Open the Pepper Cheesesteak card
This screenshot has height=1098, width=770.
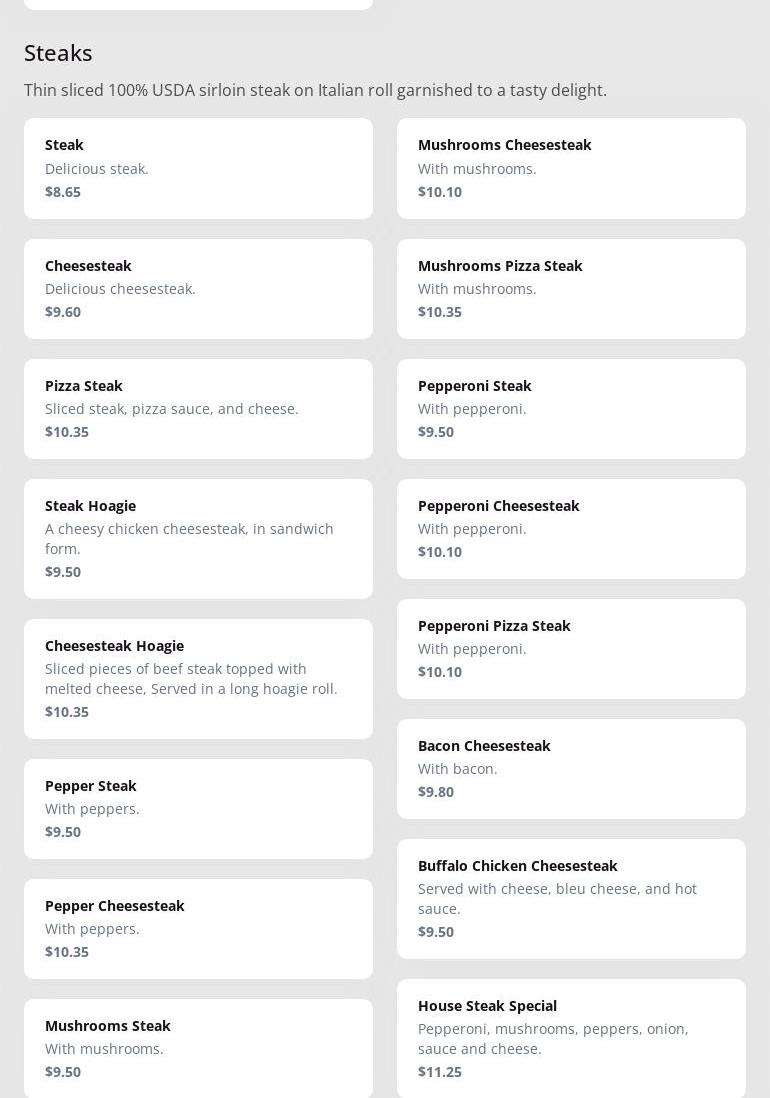198,928
